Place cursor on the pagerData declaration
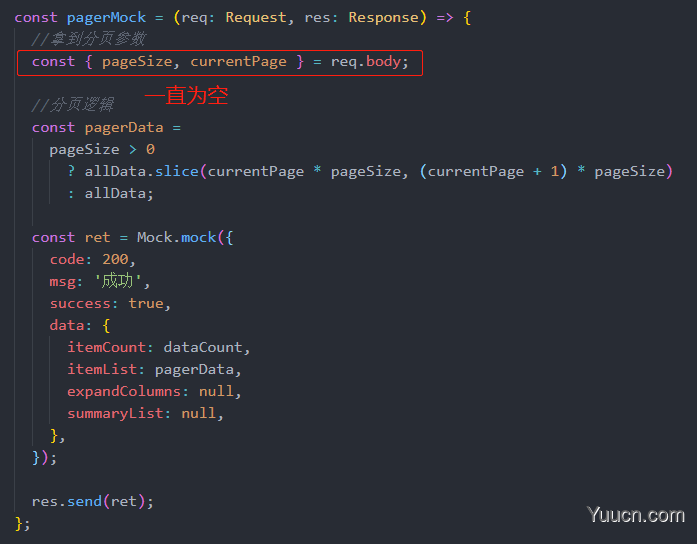697x544 pixels. (106, 128)
